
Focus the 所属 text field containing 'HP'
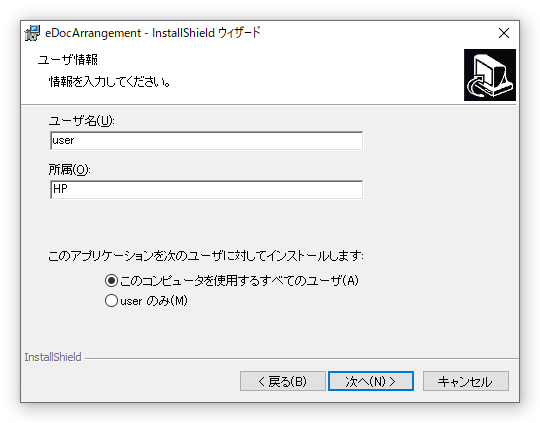206,189
